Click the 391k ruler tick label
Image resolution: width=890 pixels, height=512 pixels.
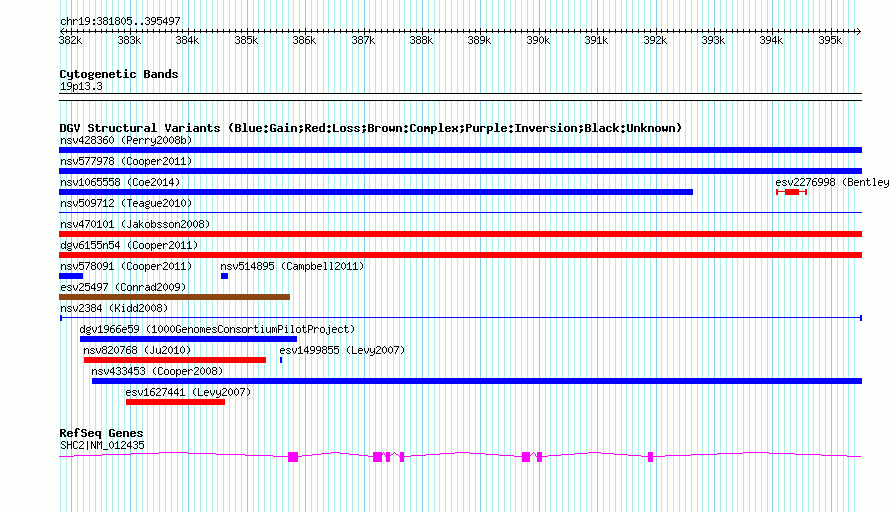(x=596, y=40)
